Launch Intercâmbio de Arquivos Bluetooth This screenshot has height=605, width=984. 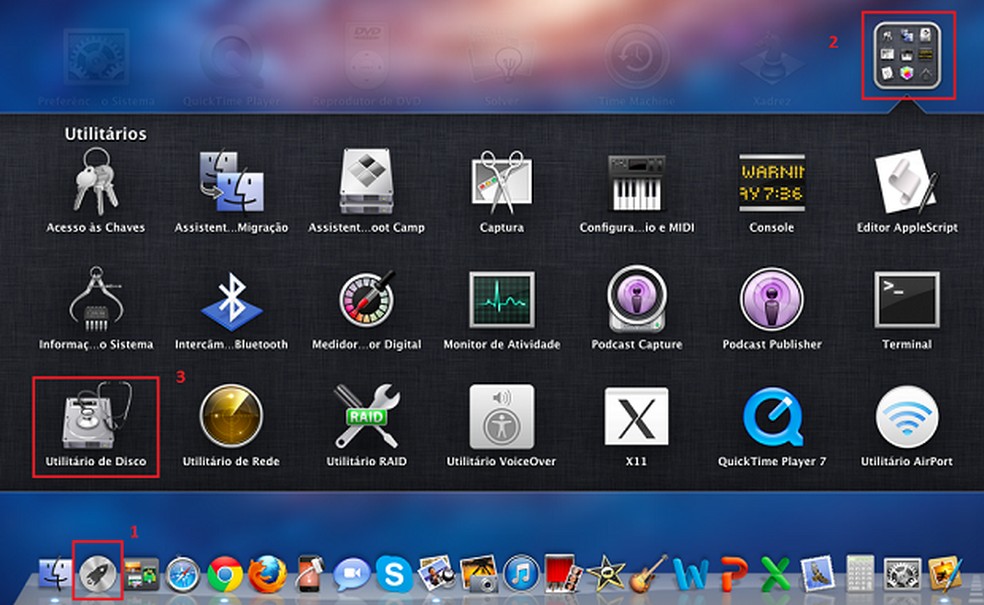(x=230, y=305)
